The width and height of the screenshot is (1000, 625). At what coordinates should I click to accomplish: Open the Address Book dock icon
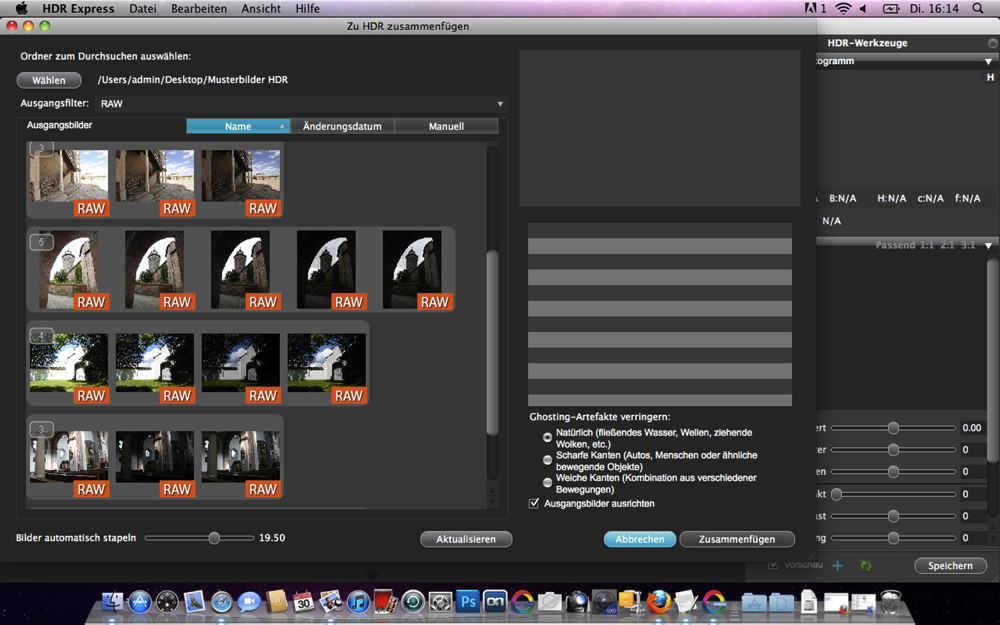coord(277,601)
